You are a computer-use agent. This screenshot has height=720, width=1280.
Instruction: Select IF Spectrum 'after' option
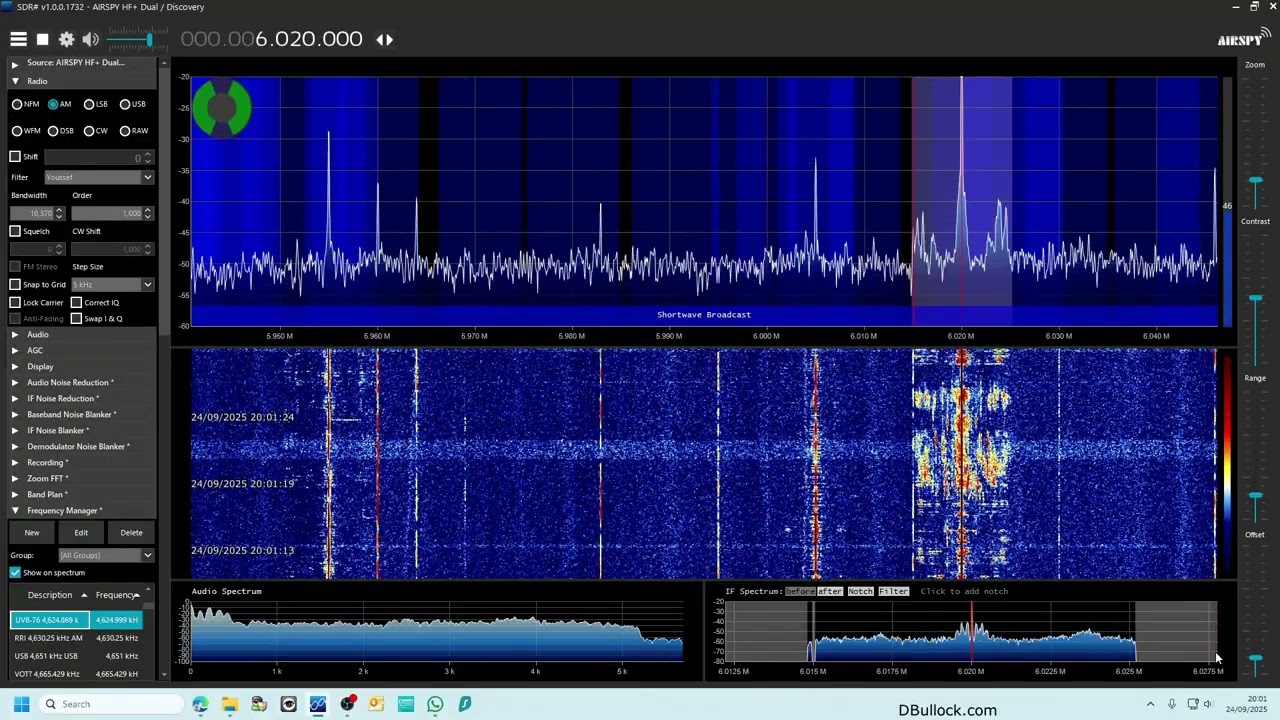coord(830,591)
